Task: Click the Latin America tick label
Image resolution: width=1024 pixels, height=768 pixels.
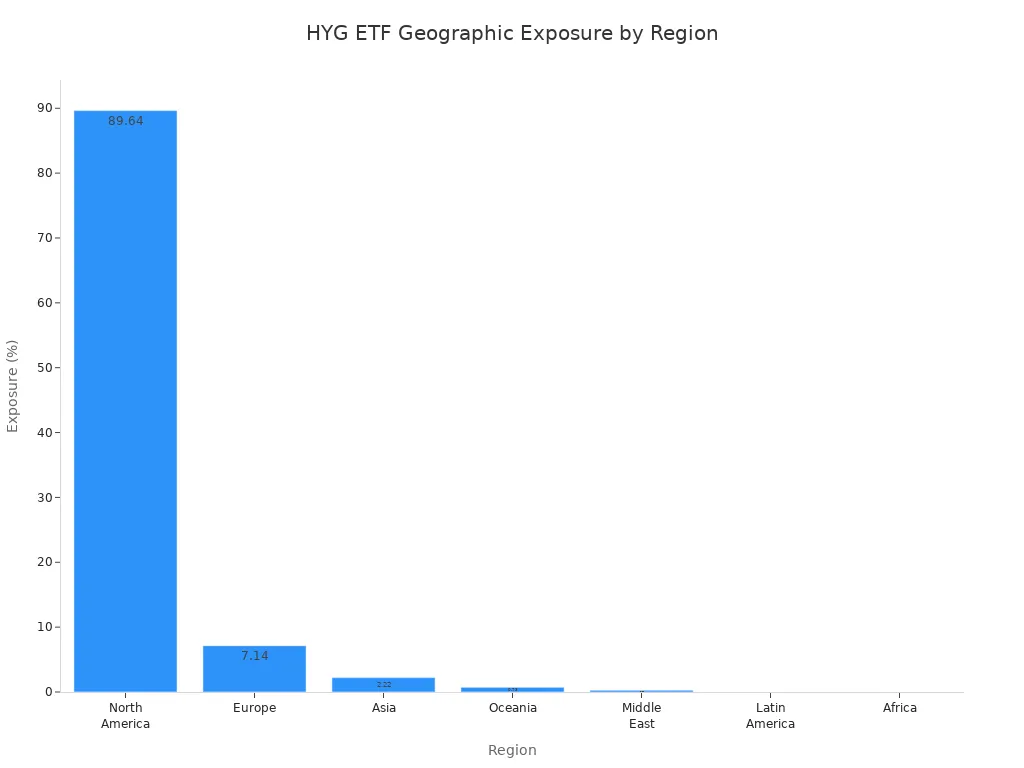Action: point(770,715)
